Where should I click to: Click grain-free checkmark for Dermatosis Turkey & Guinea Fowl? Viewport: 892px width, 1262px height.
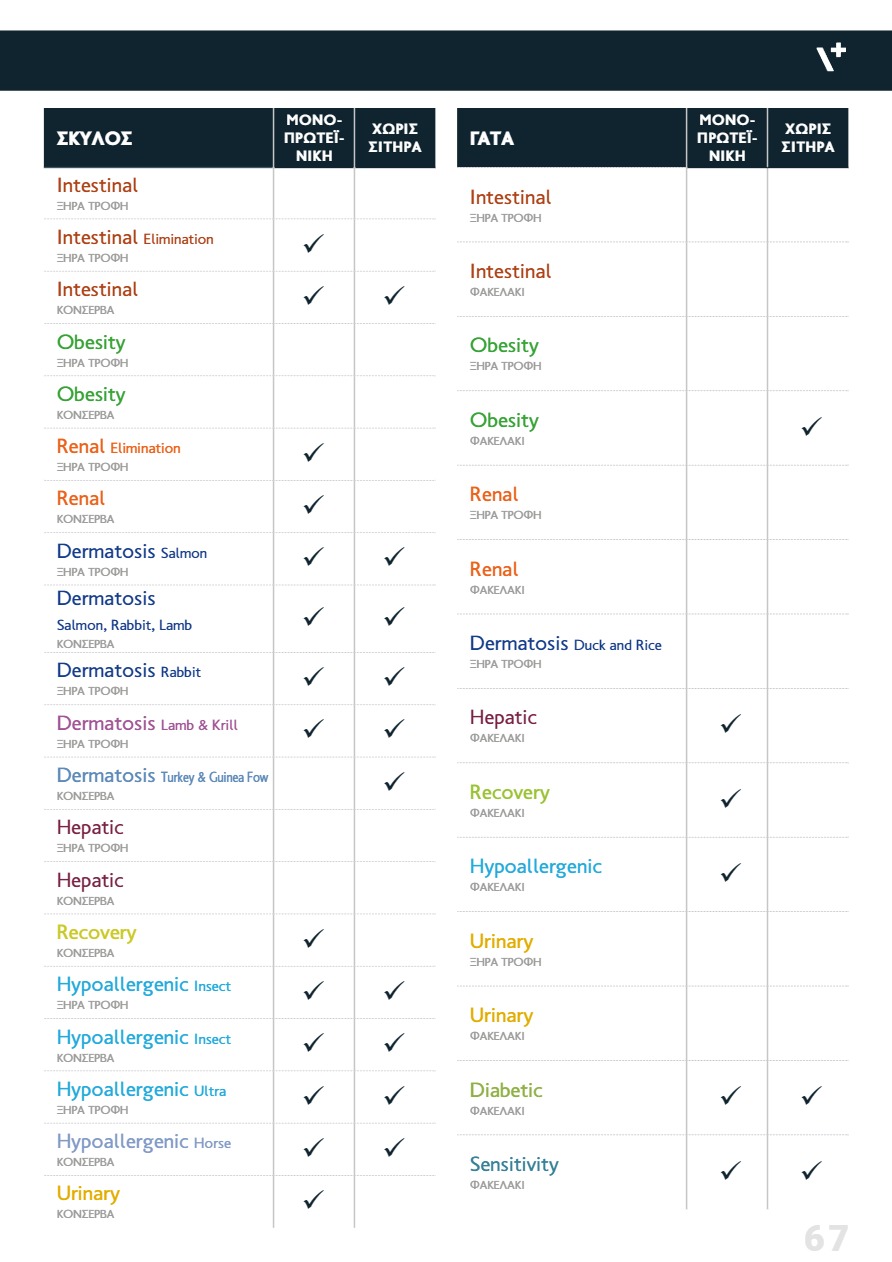(x=395, y=781)
